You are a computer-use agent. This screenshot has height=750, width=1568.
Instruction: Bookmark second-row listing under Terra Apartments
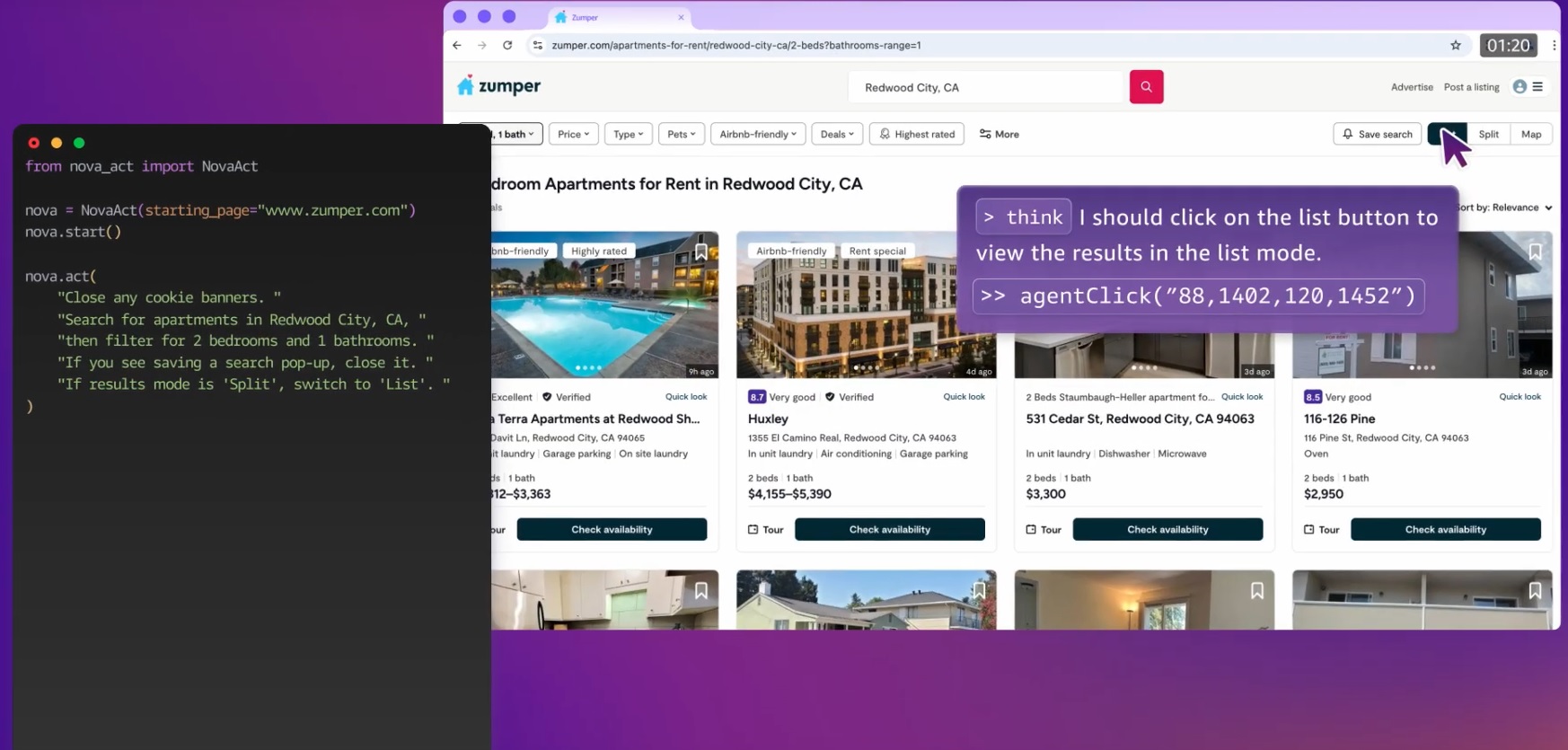(701, 591)
